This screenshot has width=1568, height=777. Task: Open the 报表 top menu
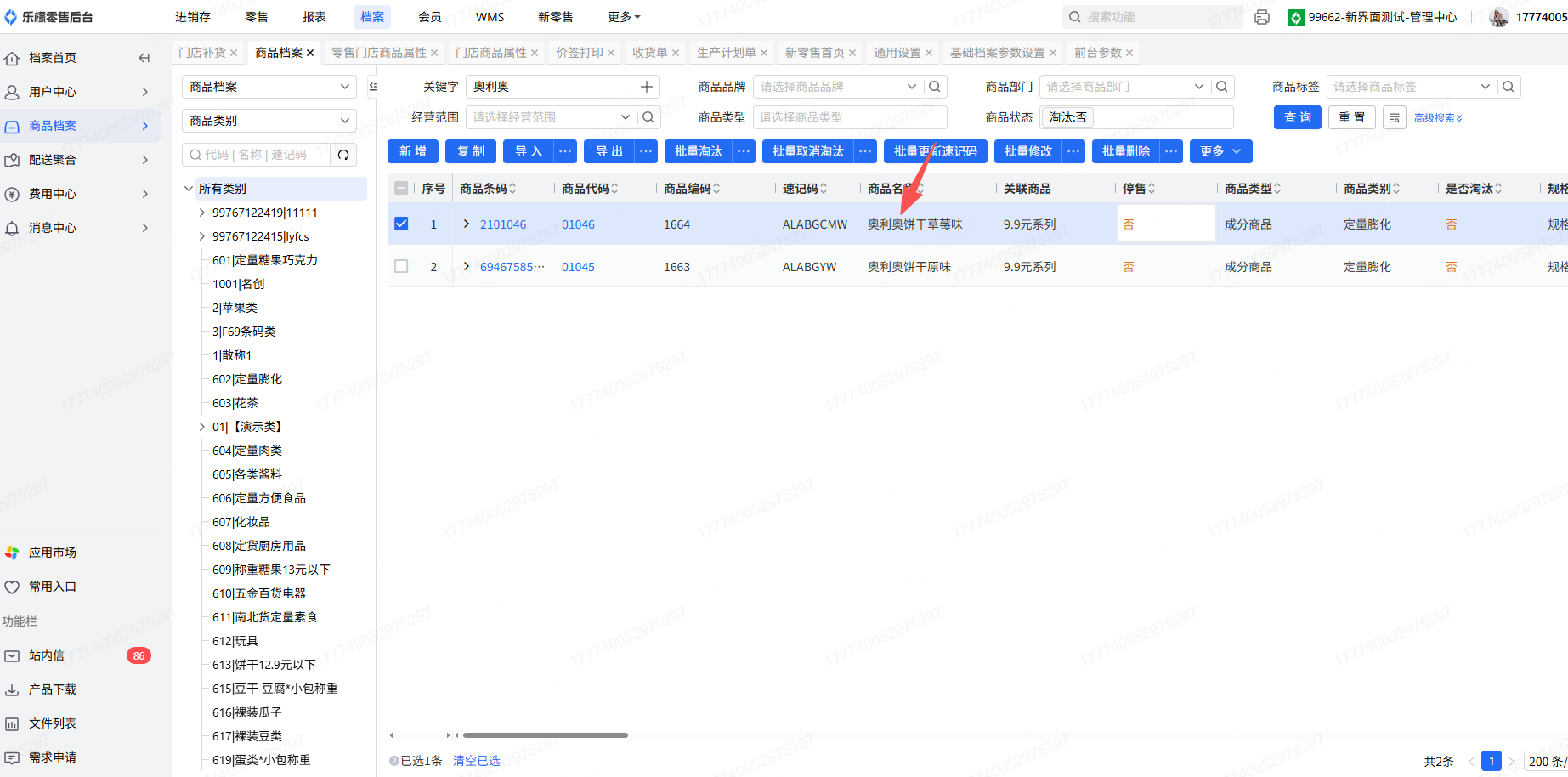(314, 17)
